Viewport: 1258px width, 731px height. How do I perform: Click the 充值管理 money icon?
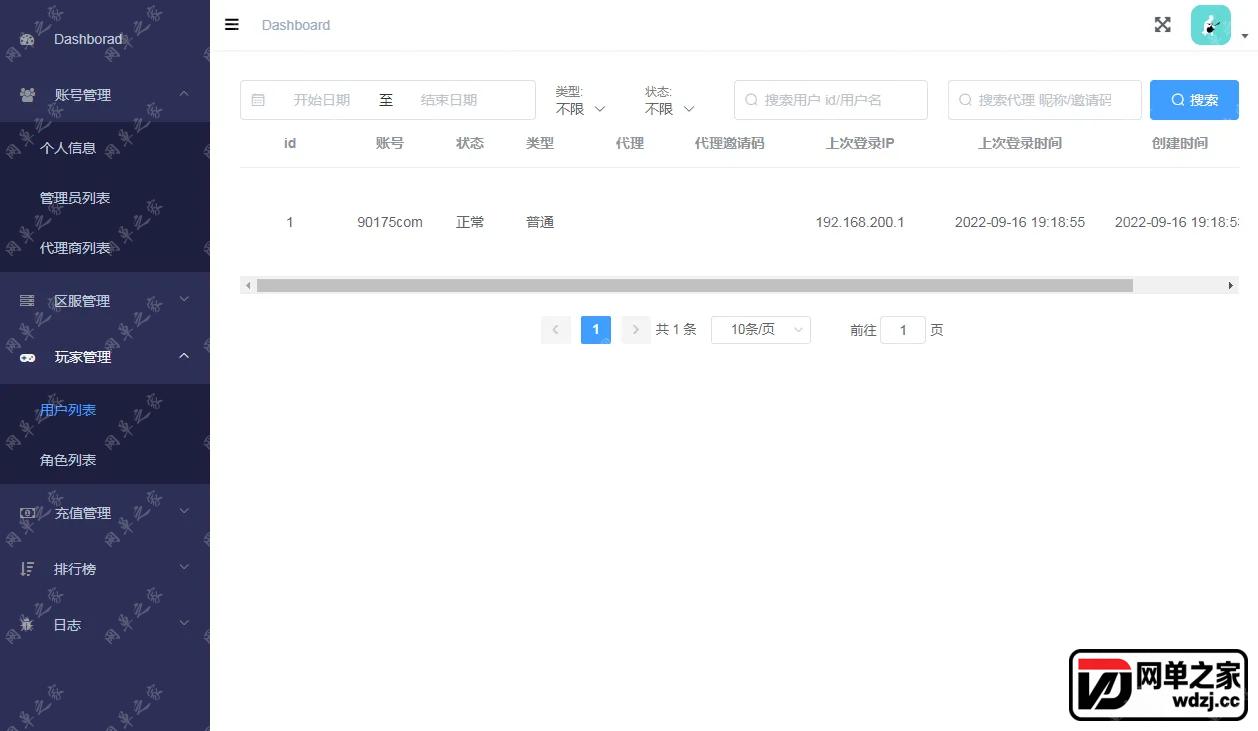coord(28,513)
